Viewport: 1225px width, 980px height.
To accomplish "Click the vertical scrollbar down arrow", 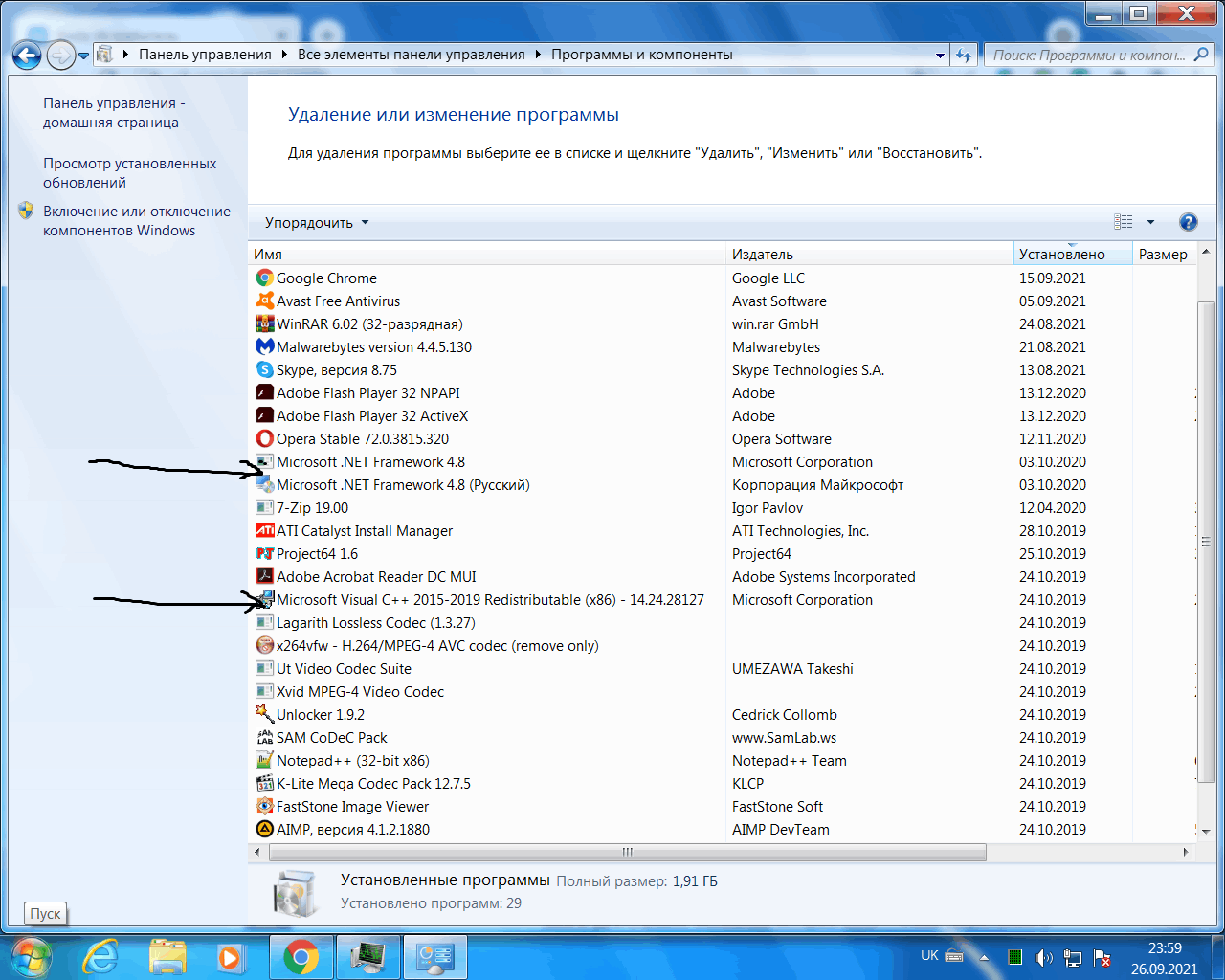I will coord(1206,832).
